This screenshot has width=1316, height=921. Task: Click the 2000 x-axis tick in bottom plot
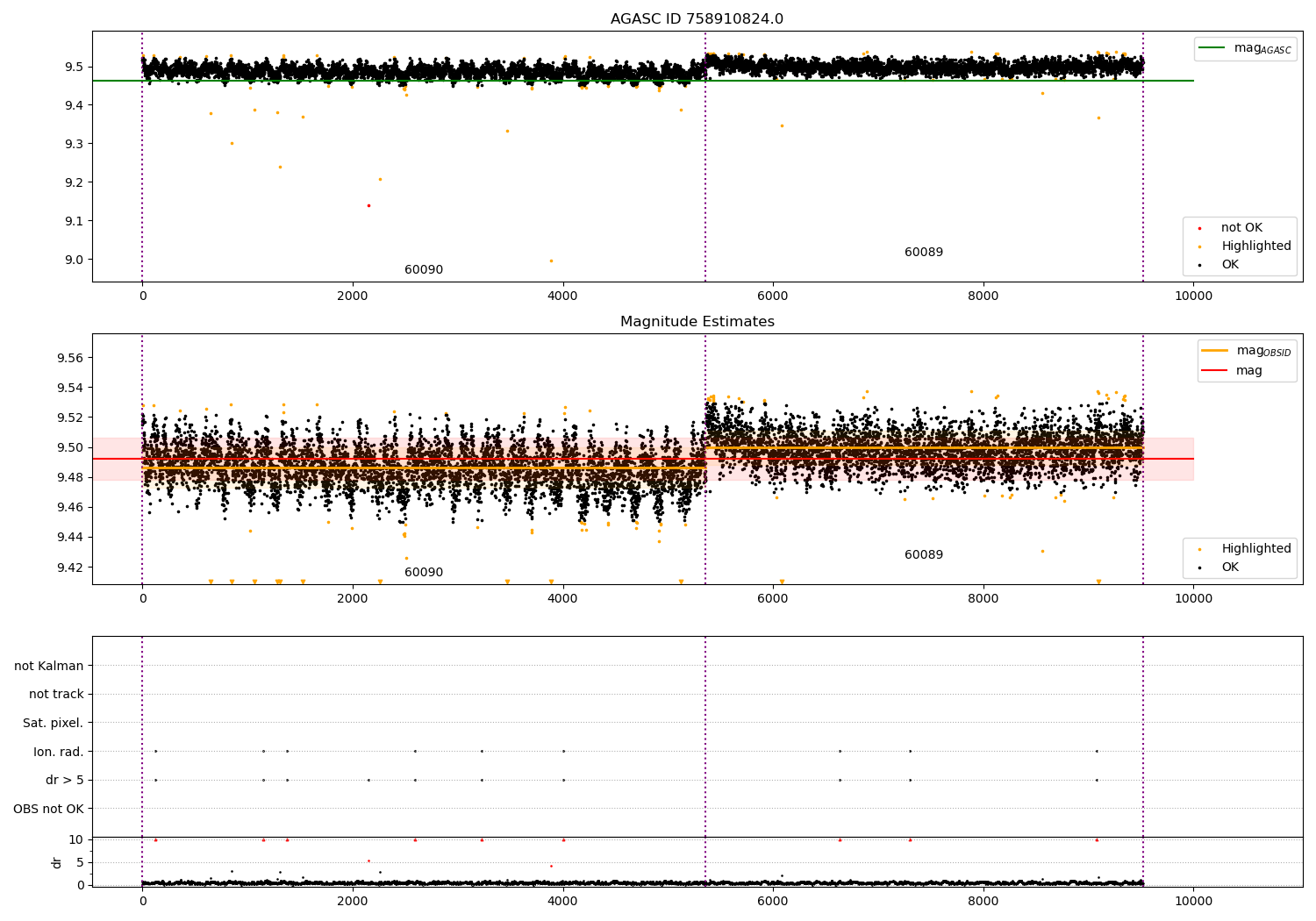[x=353, y=902]
